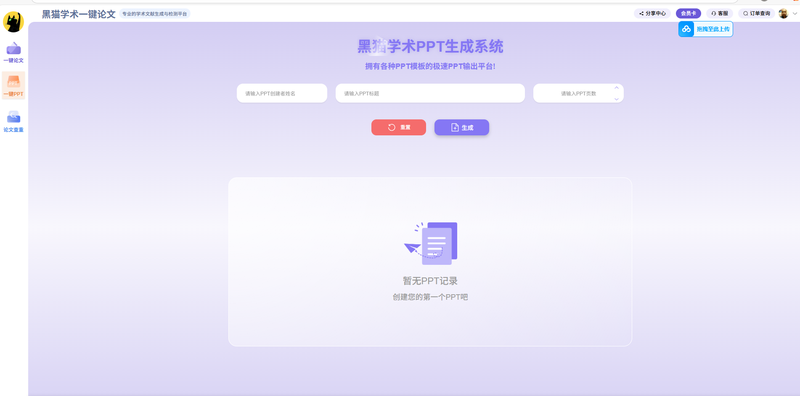The width and height of the screenshot is (800, 396).
Task: Increase PPT page count with up arrow
Action: (x=616, y=88)
